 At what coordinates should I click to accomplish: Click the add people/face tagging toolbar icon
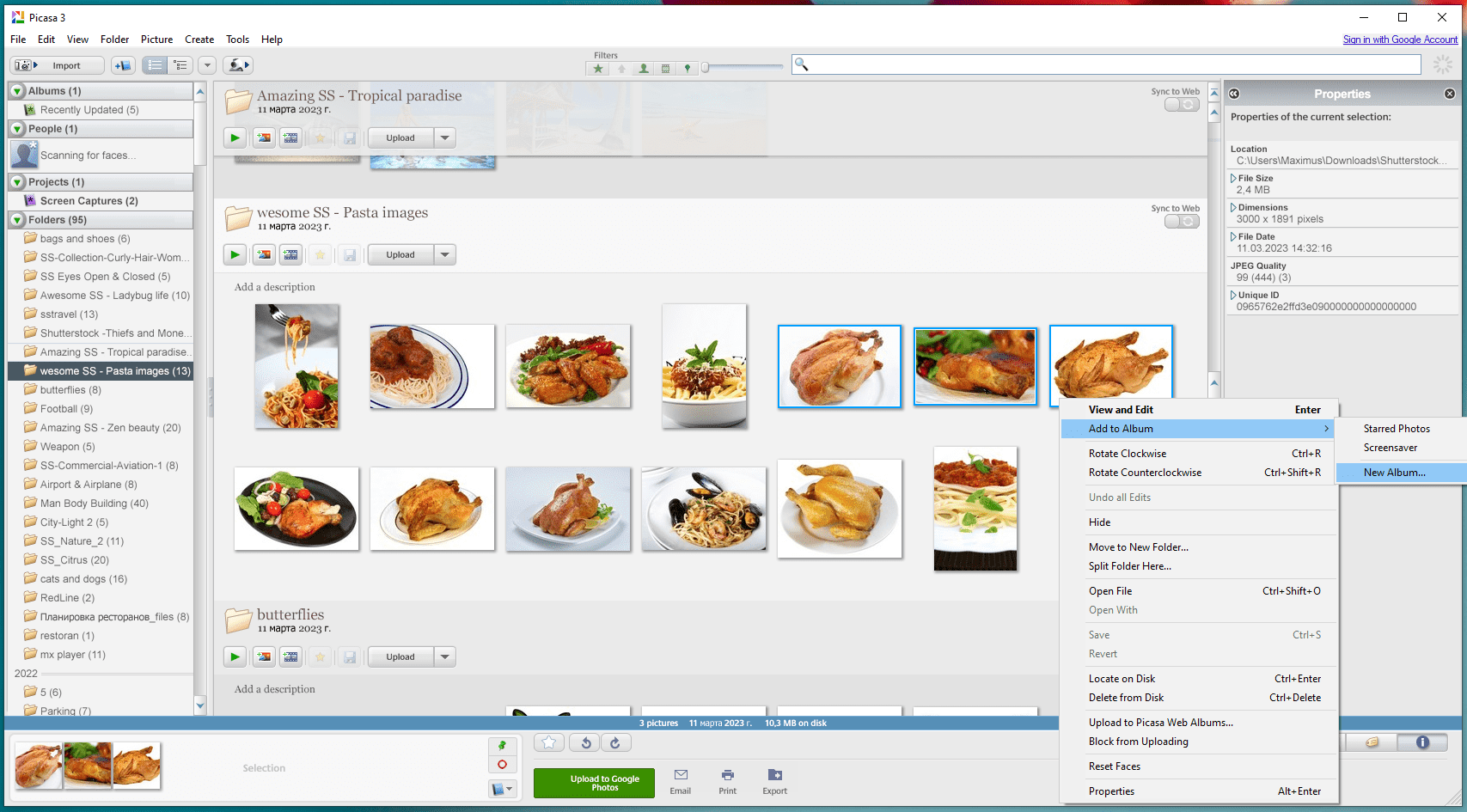[x=238, y=65]
